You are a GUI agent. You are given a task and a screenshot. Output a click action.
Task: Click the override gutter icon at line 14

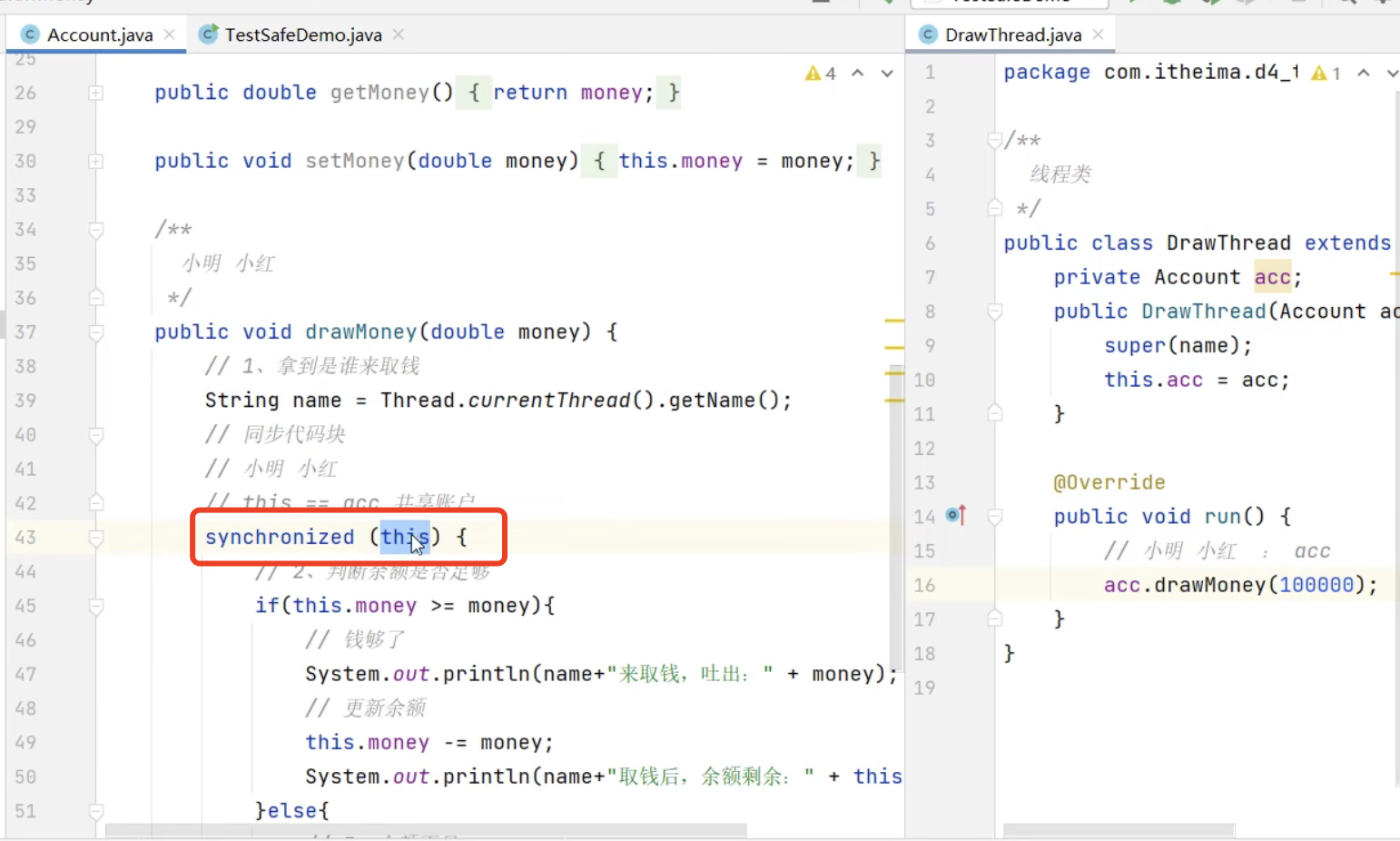click(956, 516)
